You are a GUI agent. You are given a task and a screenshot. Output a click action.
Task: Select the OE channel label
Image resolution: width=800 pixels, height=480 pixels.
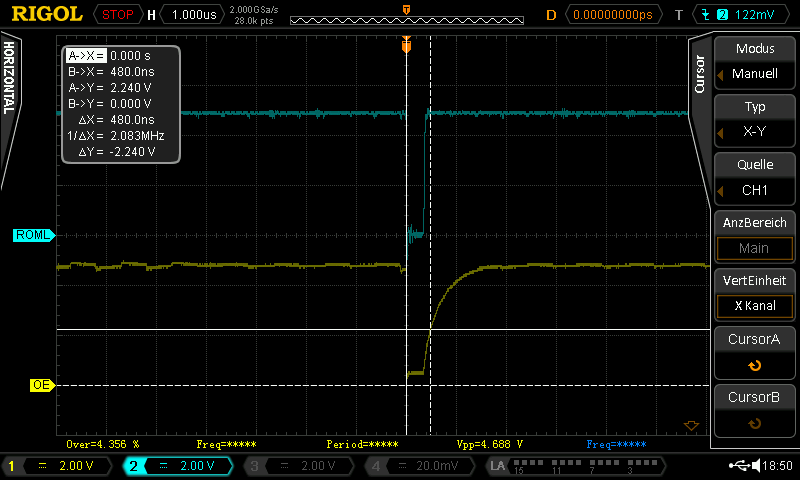point(42,385)
